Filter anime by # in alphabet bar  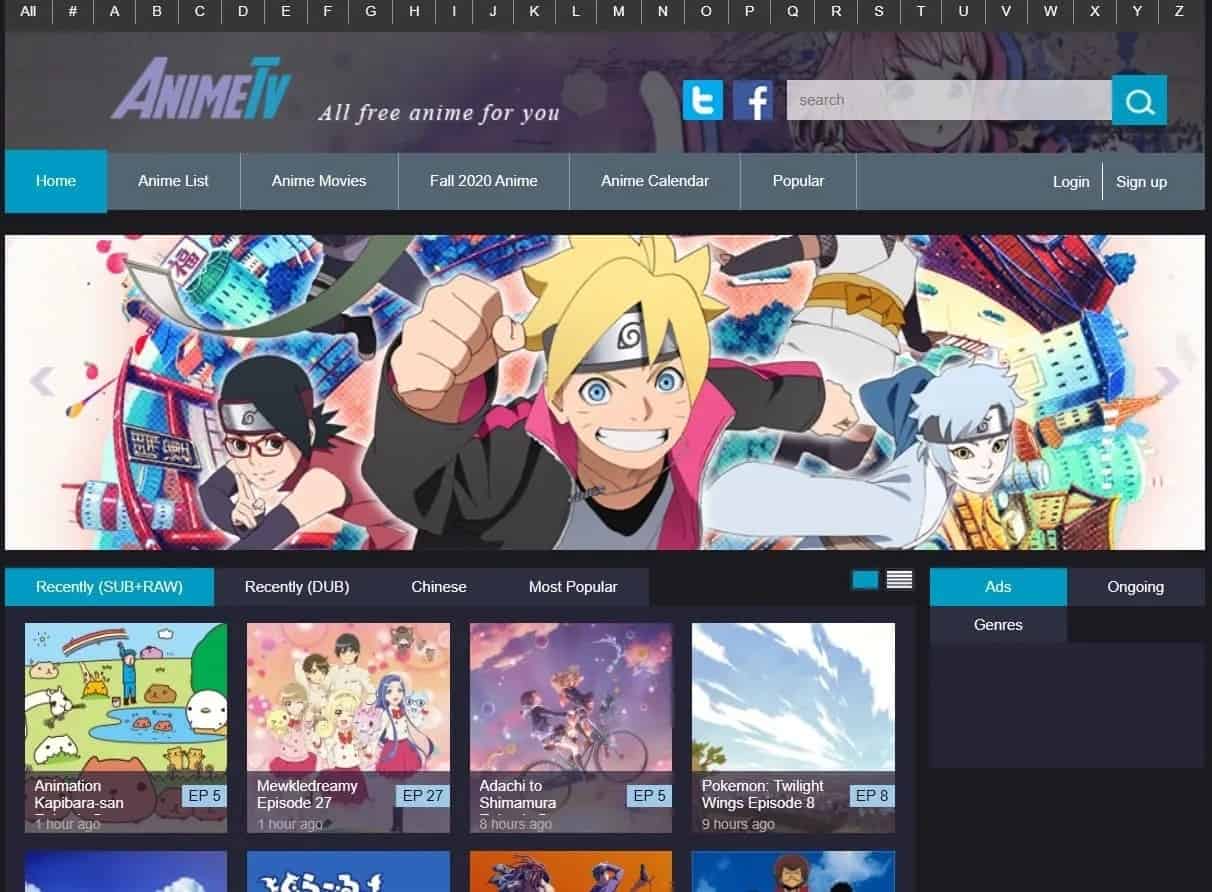pos(73,11)
